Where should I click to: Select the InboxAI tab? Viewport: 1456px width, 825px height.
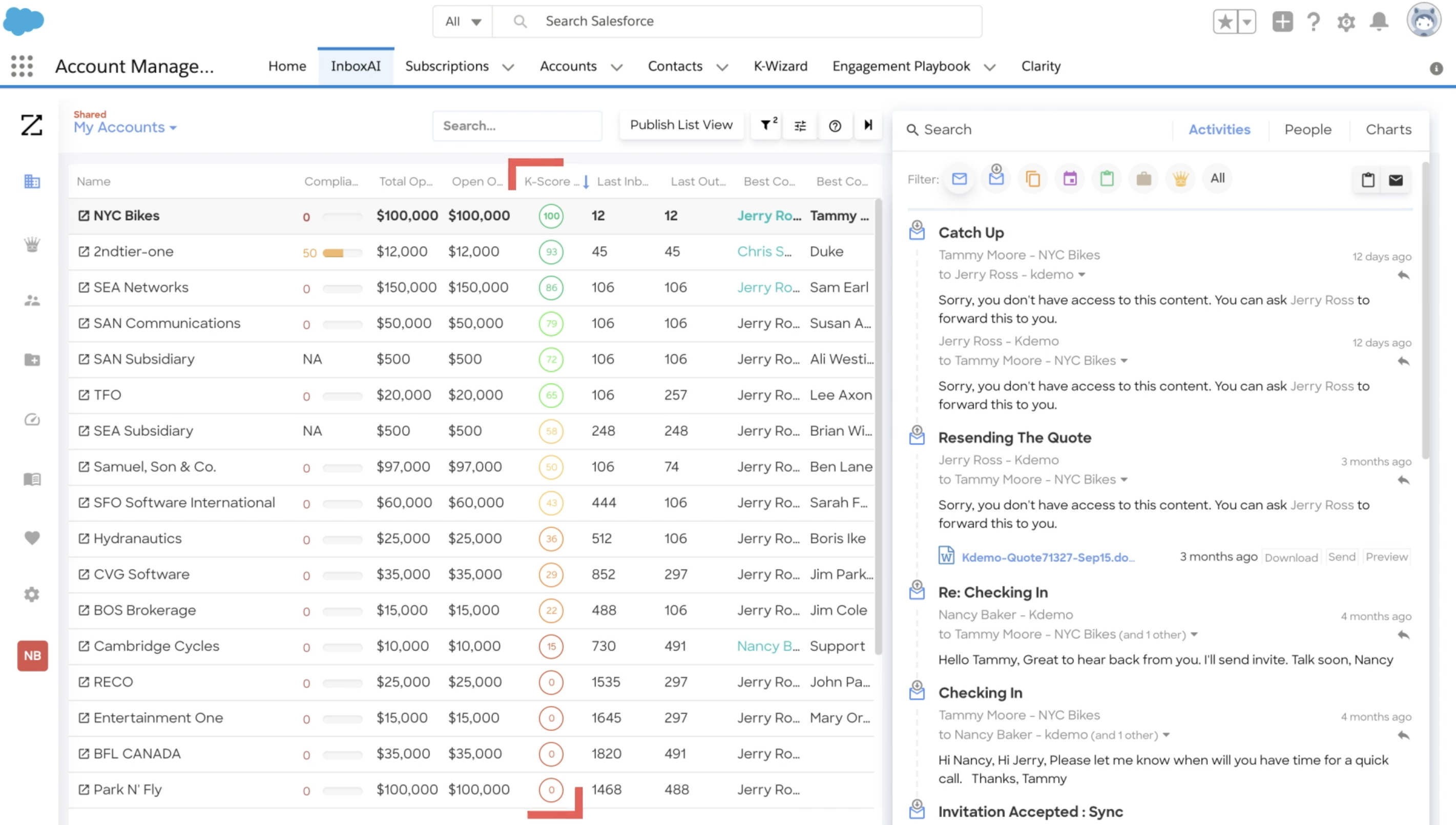point(356,66)
